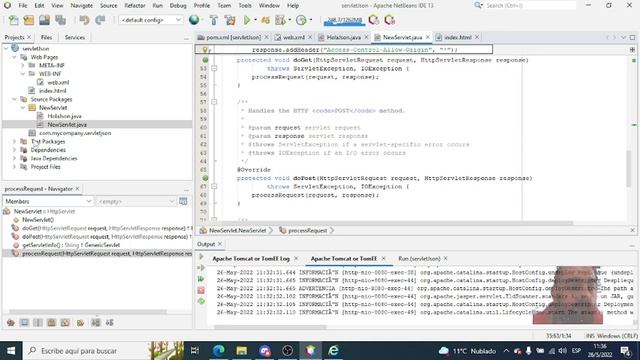Click the second profiler icon after memory bar
This screenshot has width=640, height=360.
click(389, 20)
